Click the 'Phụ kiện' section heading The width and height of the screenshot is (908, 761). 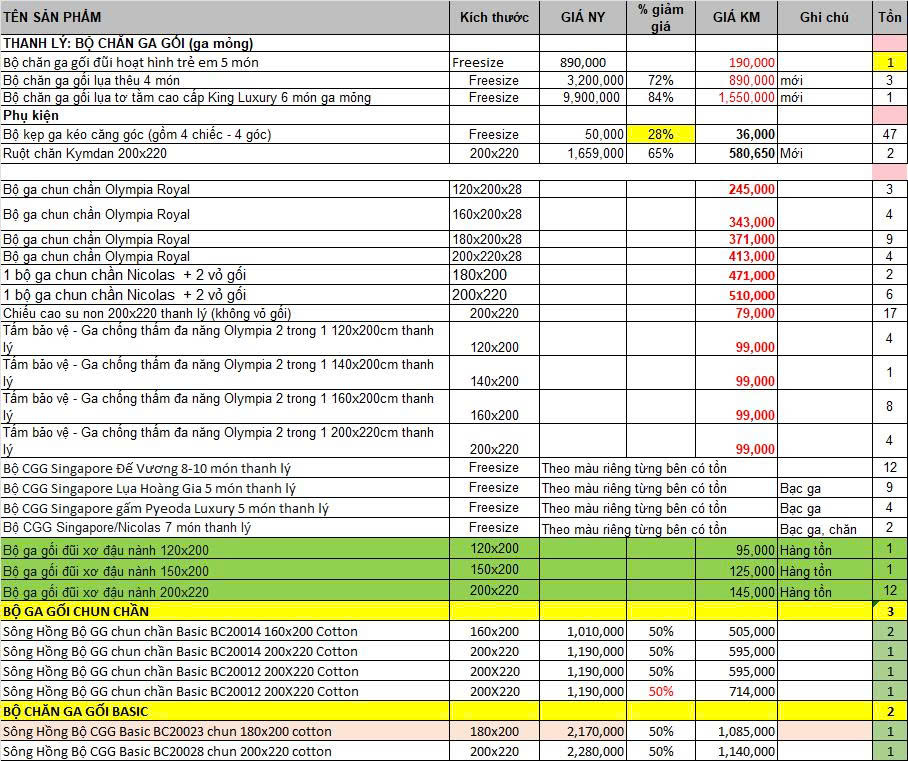[225, 115]
